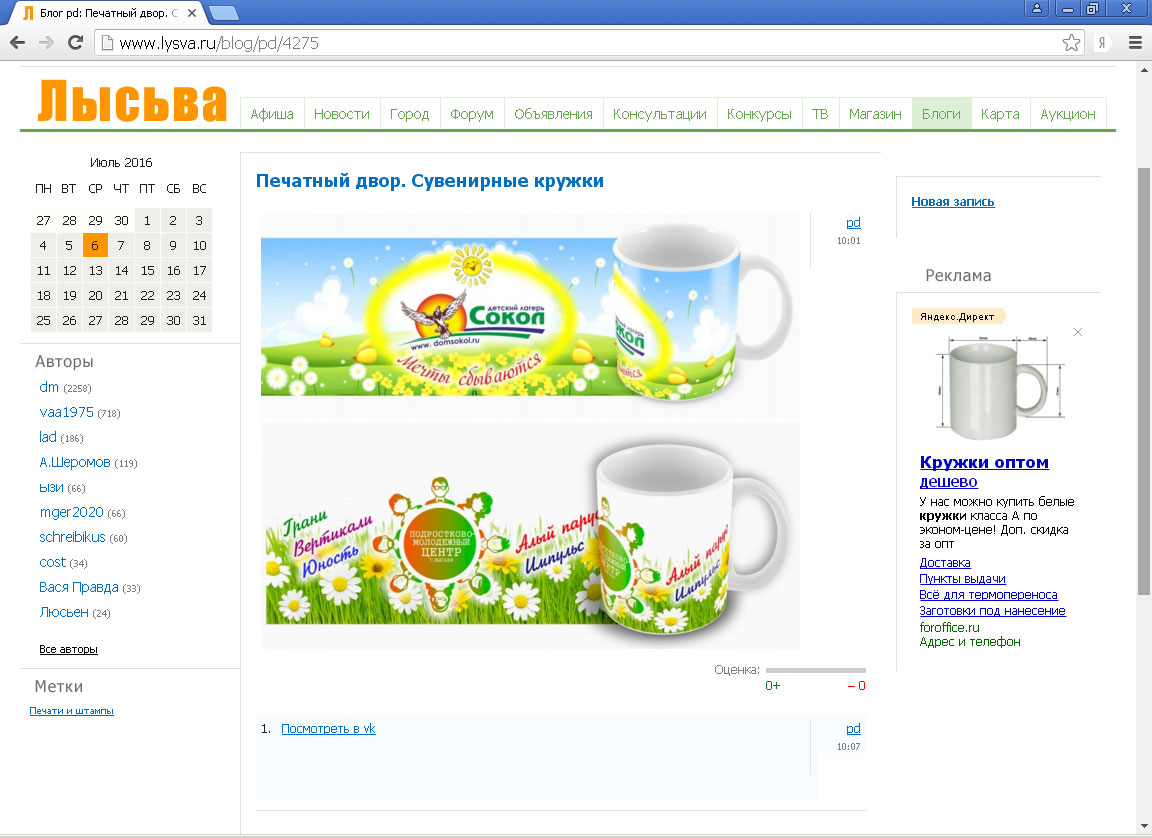Image resolution: width=1152 pixels, height=838 pixels.
Task: Click the pd author link beside post
Action: tap(853, 223)
